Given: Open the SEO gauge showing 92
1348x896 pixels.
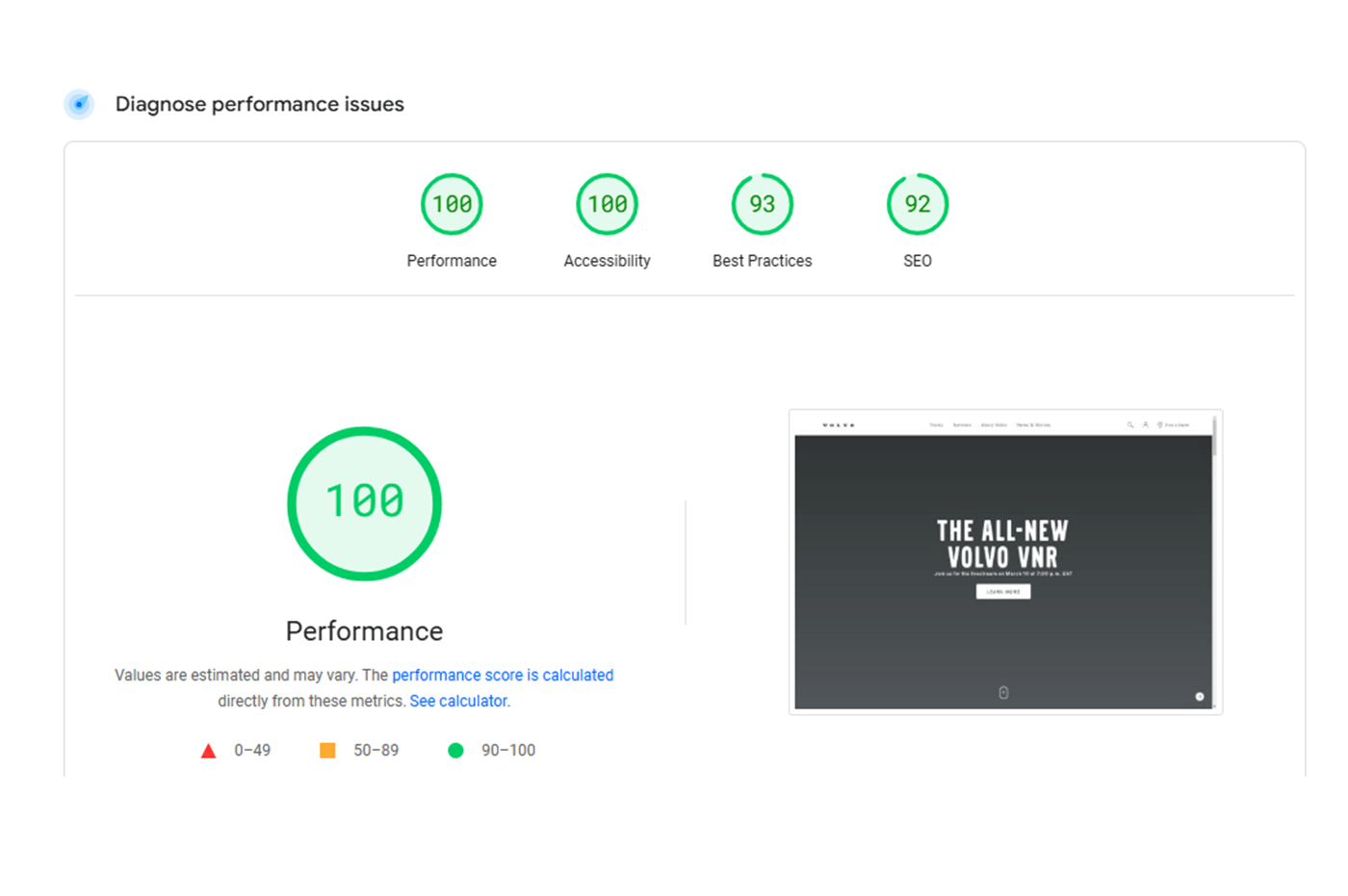Looking at the screenshot, I should point(917,203).
